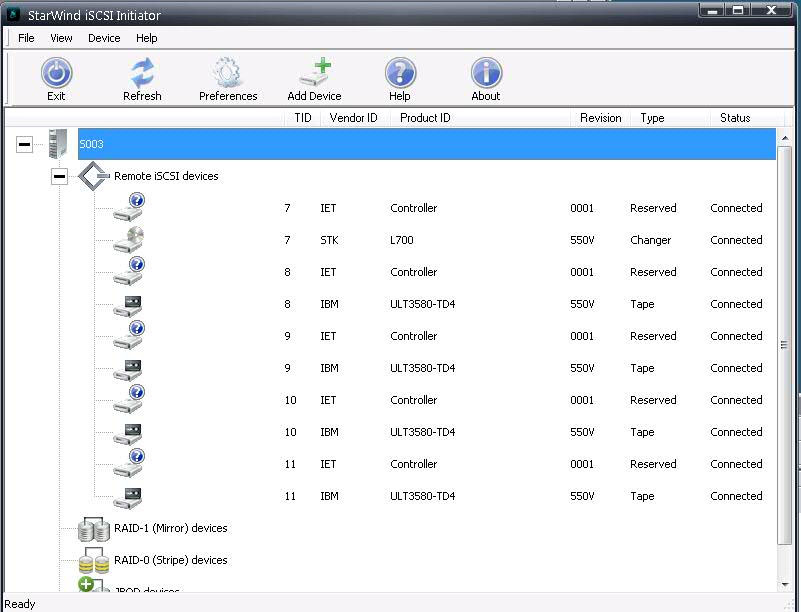Screen dimensions: 801x612
Task: Sort by clicking the TID column header
Action: point(302,117)
